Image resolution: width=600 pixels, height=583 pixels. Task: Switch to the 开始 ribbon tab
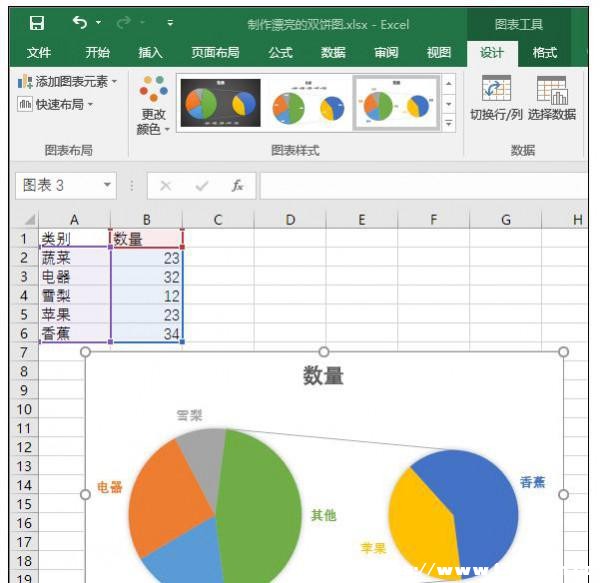coord(97,52)
